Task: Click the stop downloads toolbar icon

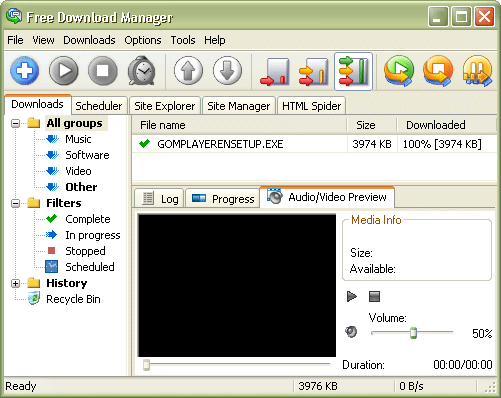Action: click(103, 71)
